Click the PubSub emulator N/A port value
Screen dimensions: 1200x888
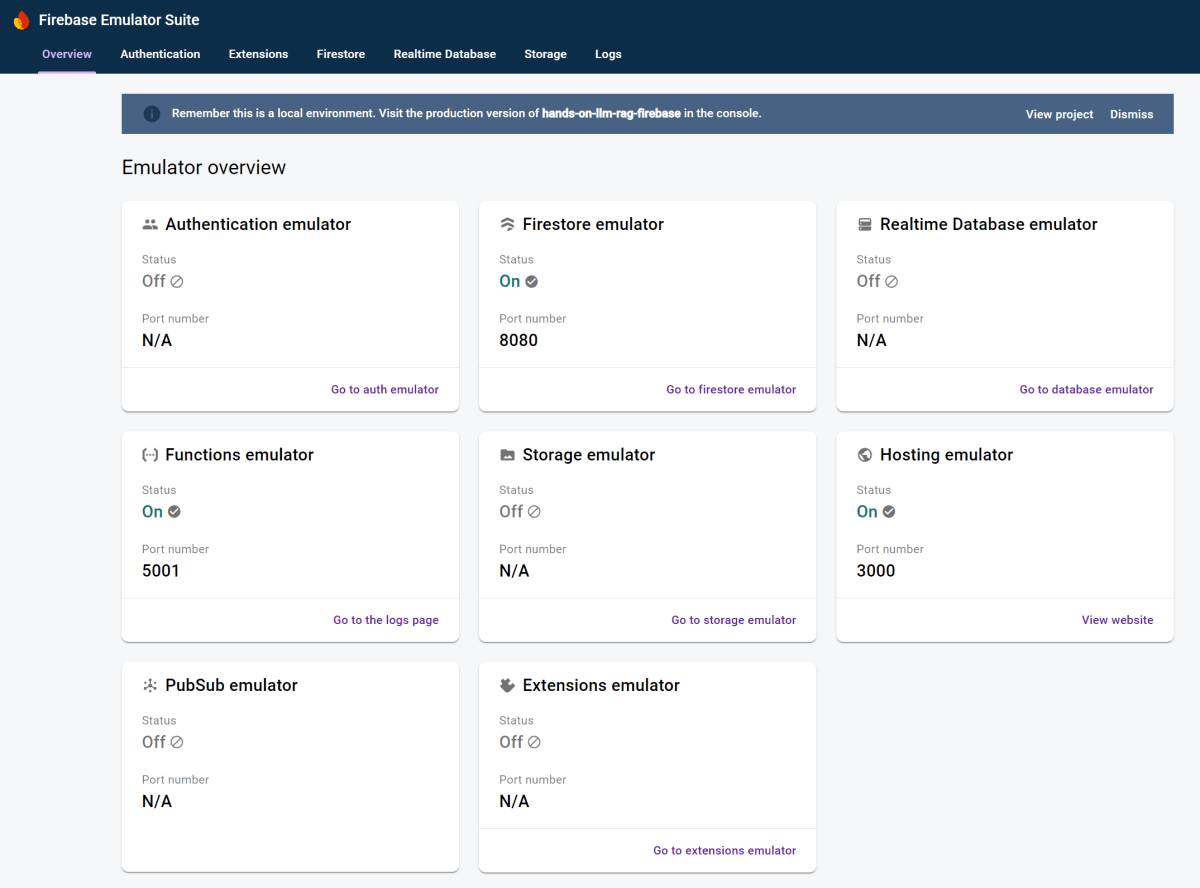(x=157, y=801)
